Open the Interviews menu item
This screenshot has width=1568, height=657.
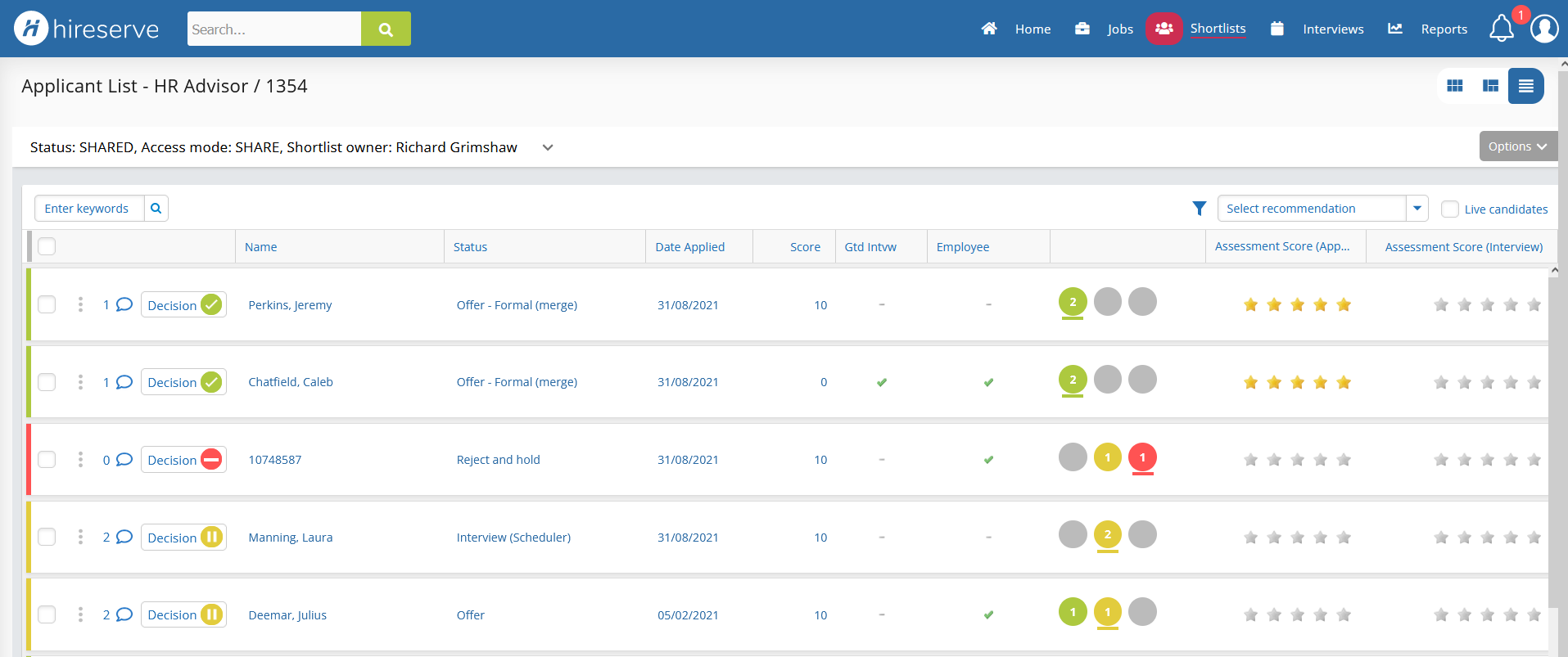pyautogui.click(x=1333, y=29)
